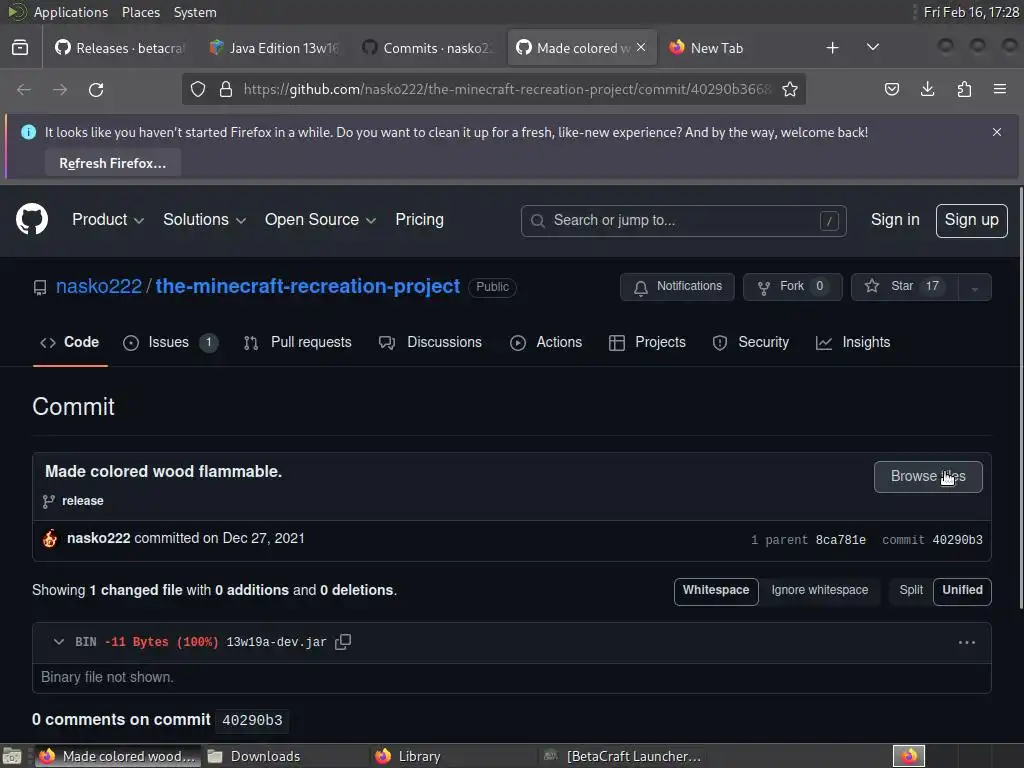This screenshot has height=768, width=1024.
Task: Open the Firefox extensions puzzle icon
Action: click(964, 89)
